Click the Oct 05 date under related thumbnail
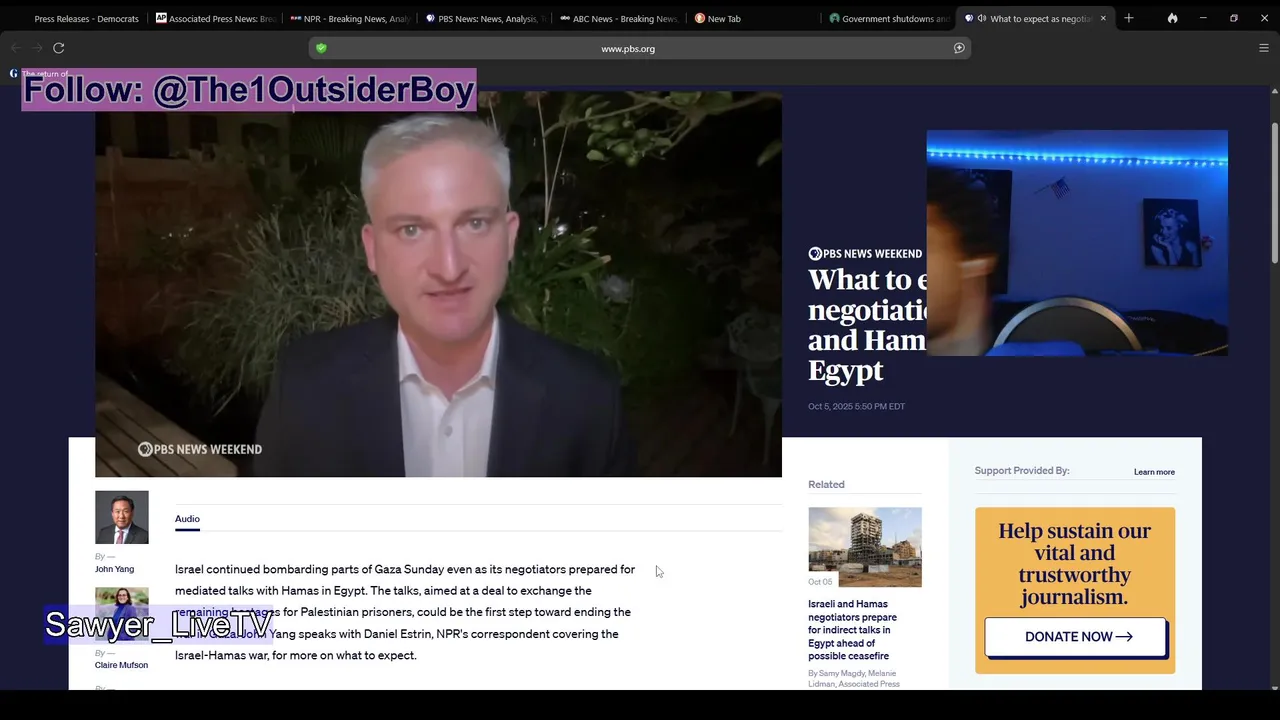Image resolution: width=1280 pixels, height=720 pixels. (x=820, y=582)
